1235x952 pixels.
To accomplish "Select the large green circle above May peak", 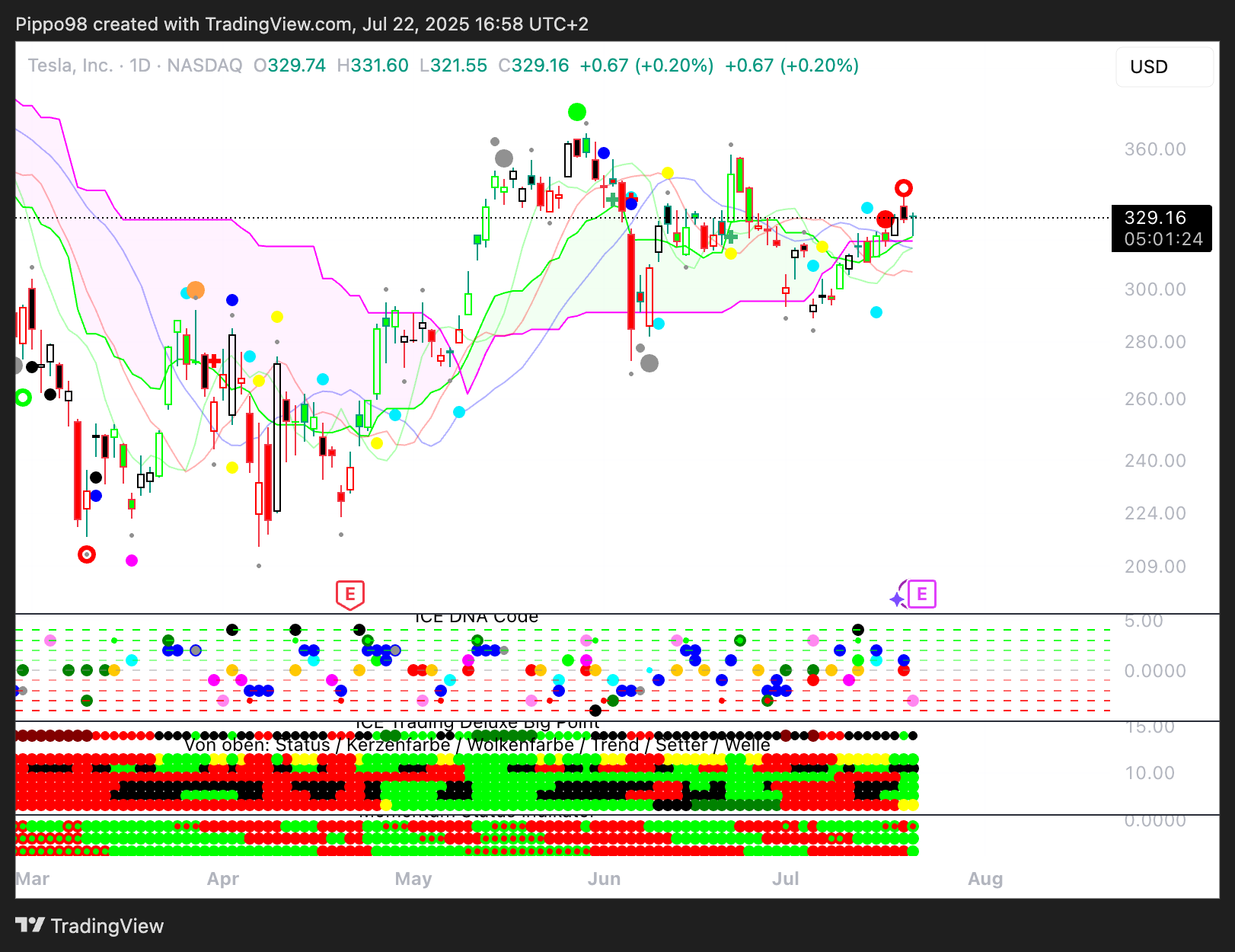I will tap(577, 113).
